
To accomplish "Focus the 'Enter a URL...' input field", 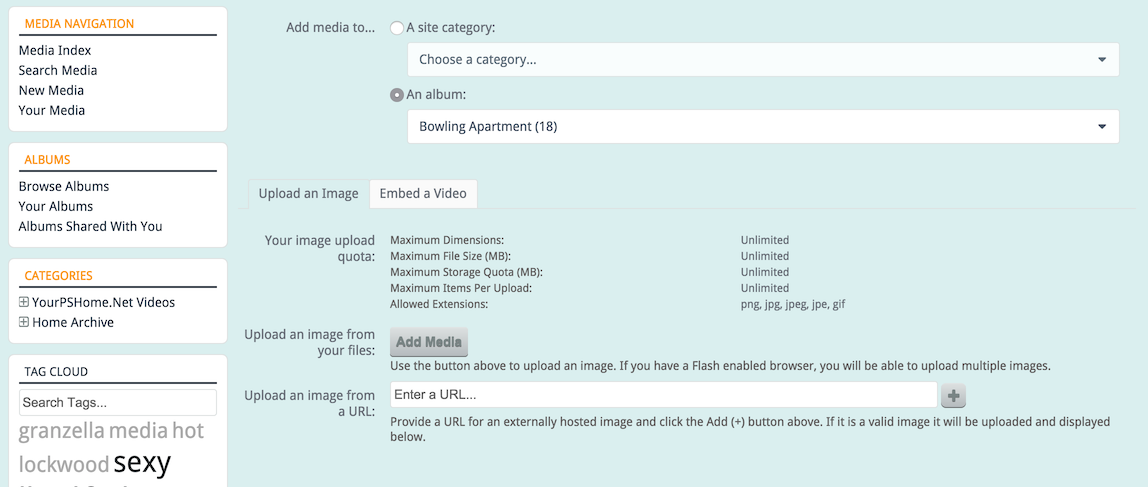I will (x=663, y=395).
